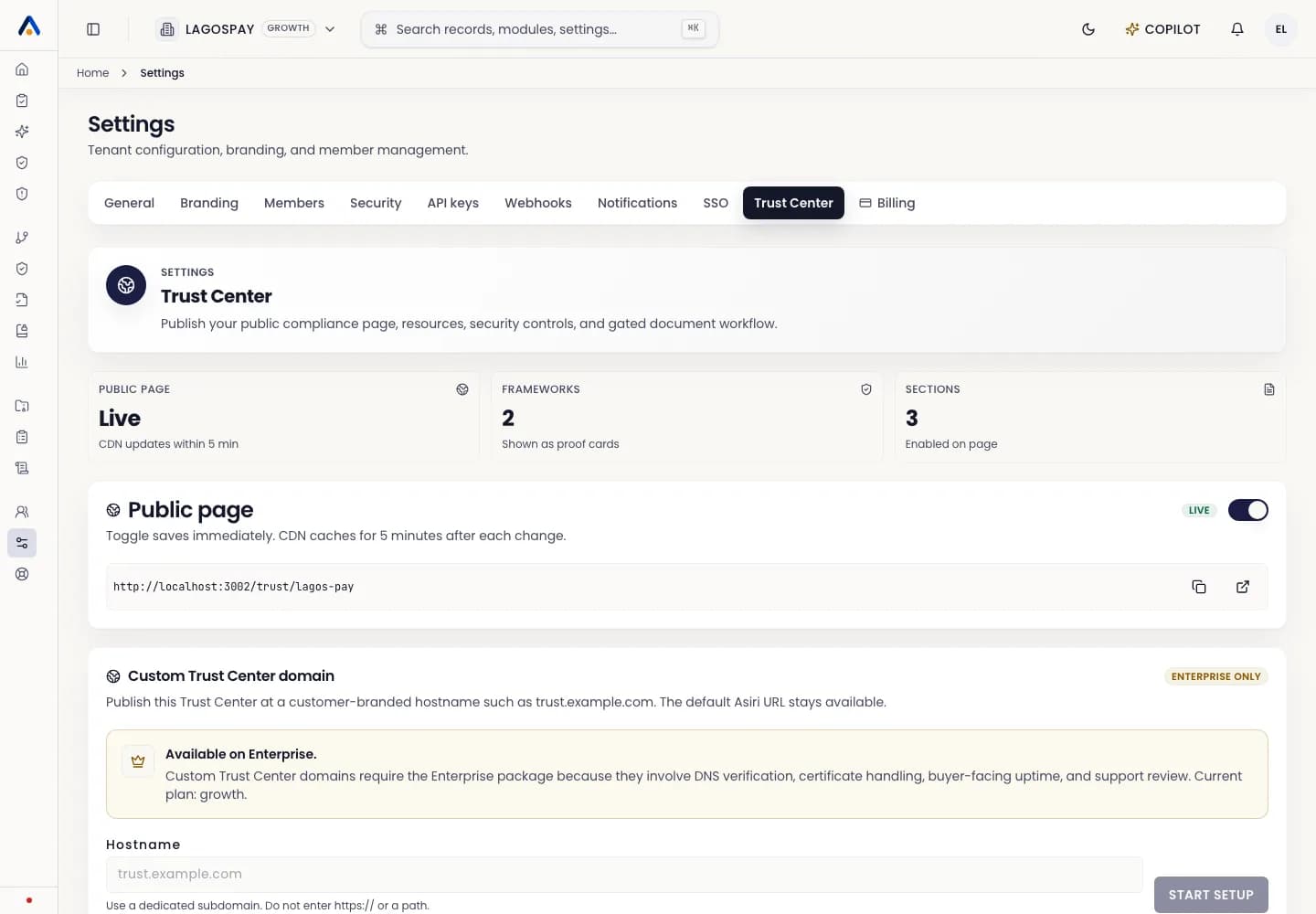Click the clipboard-list sidebar icon
1316x914 pixels.
click(x=22, y=437)
